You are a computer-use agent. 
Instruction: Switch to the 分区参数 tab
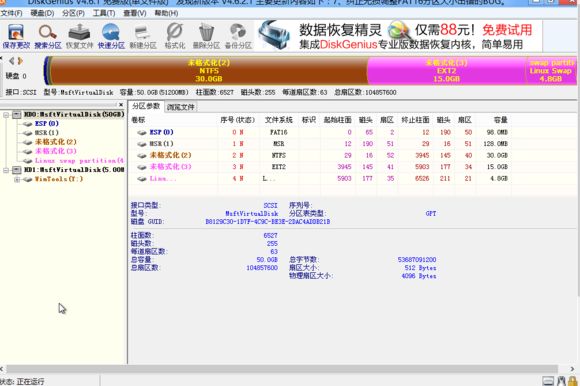(146, 106)
